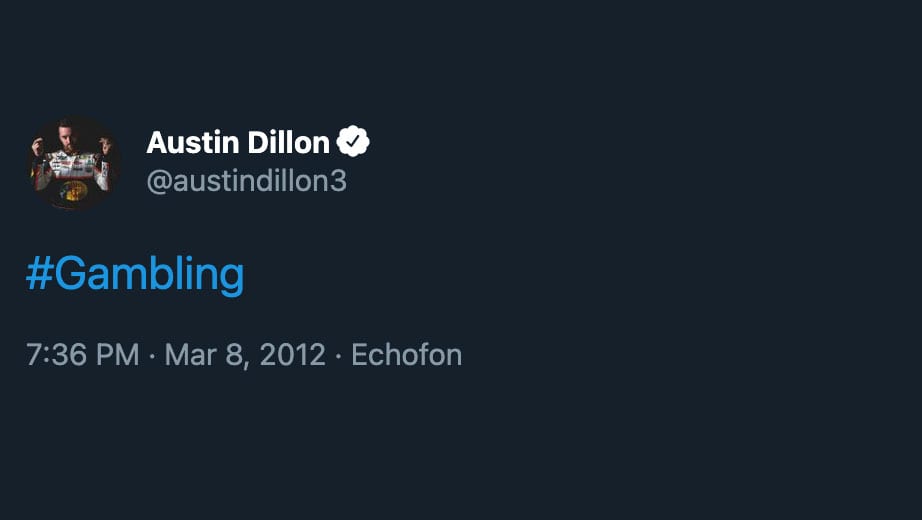This screenshot has height=520, width=922.
Task: Click the hash symbol of #Gambling
Action: click(x=38, y=274)
